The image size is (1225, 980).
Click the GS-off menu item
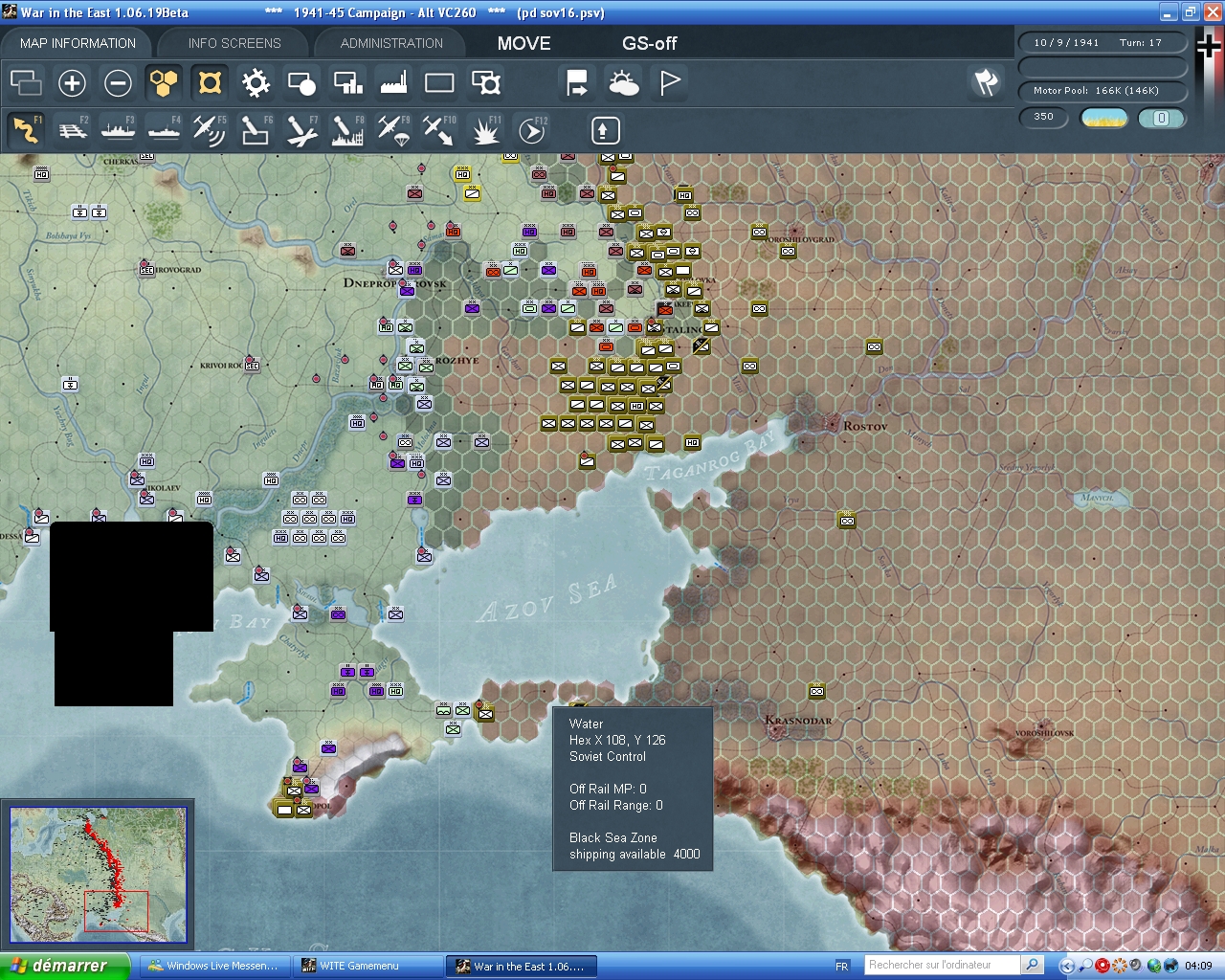[649, 43]
